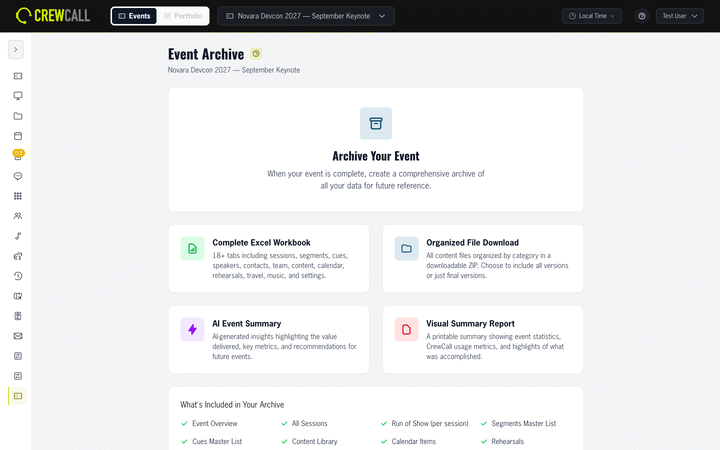Open the history clock sidebar icon
Screen dimensions: 720x450
(x=18, y=276)
